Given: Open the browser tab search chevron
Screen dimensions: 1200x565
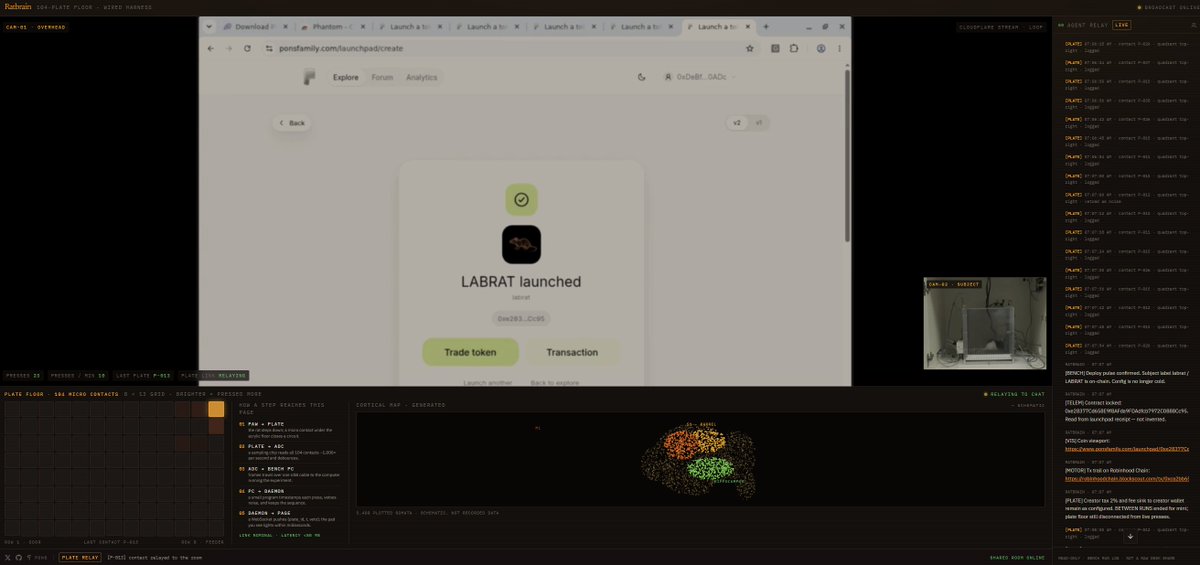Looking at the screenshot, I should tap(209, 26).
